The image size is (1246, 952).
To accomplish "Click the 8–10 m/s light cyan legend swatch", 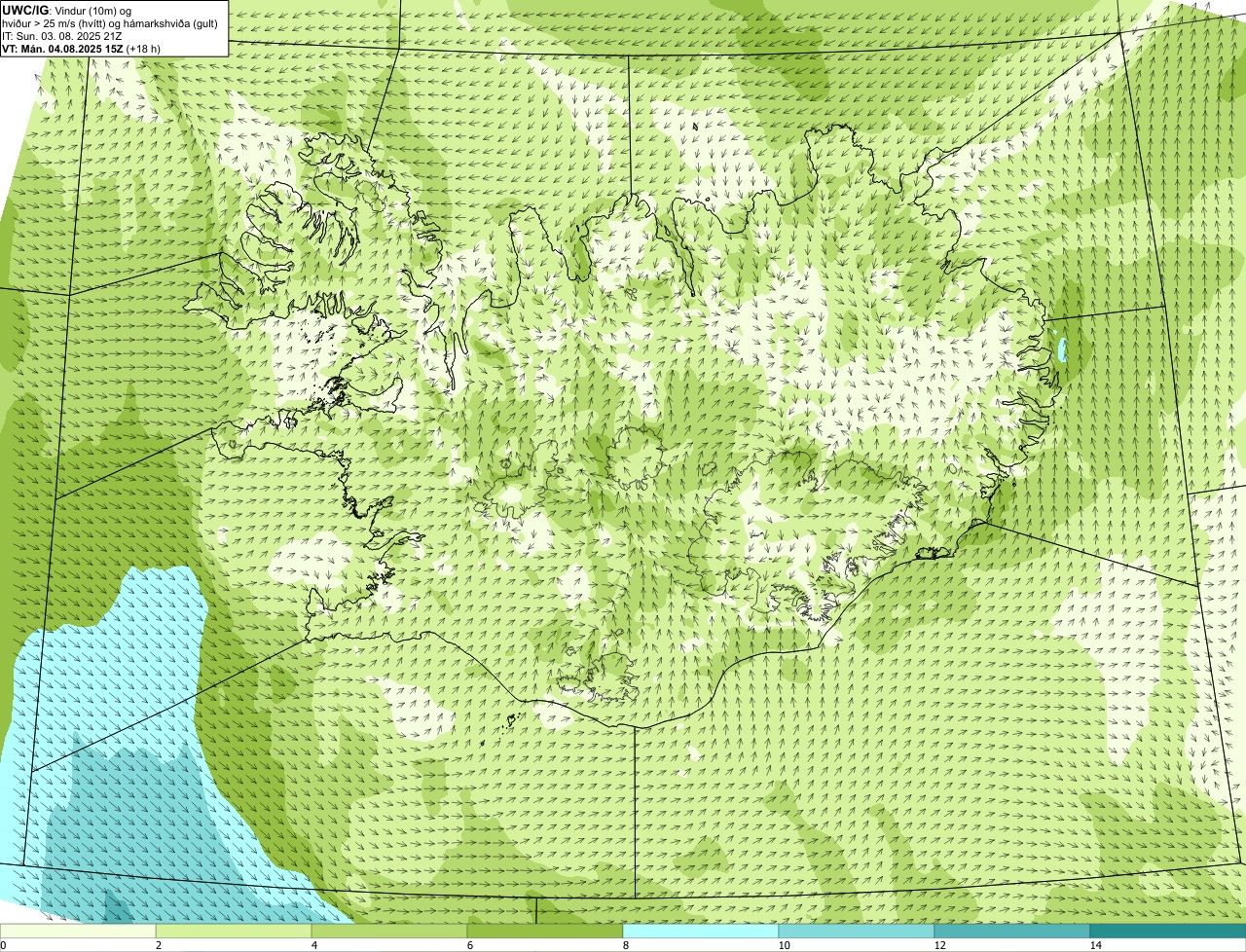I will coord(701,931).
